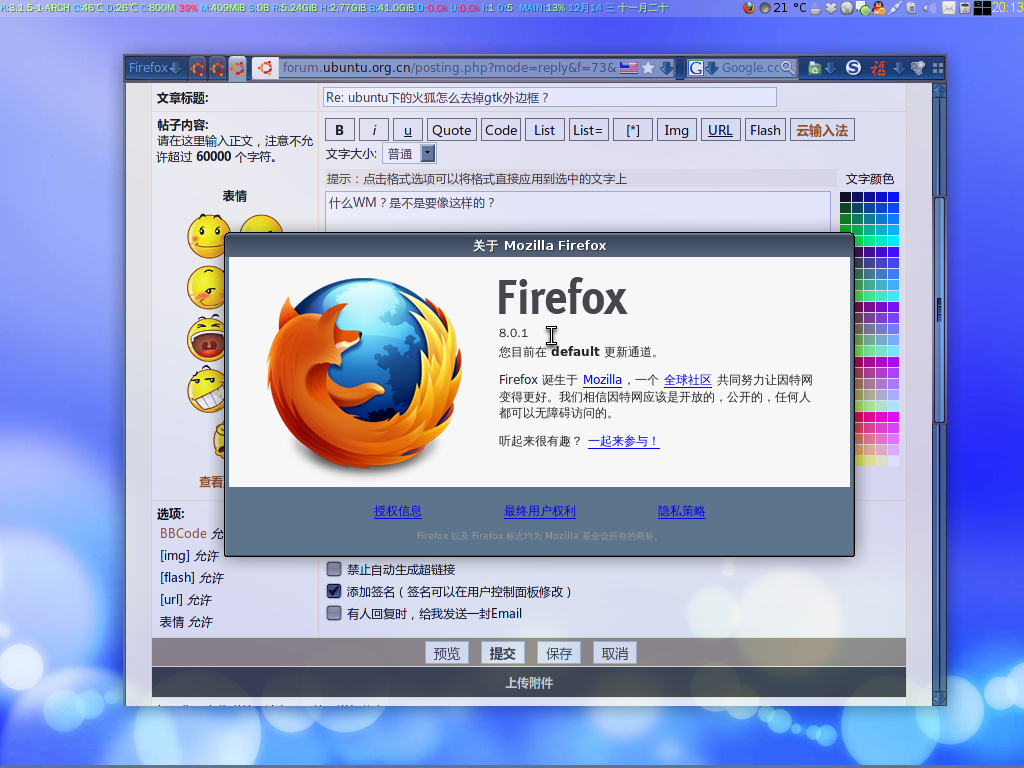
Task: Open the 授权信息 link
Action: coord(398,511)
